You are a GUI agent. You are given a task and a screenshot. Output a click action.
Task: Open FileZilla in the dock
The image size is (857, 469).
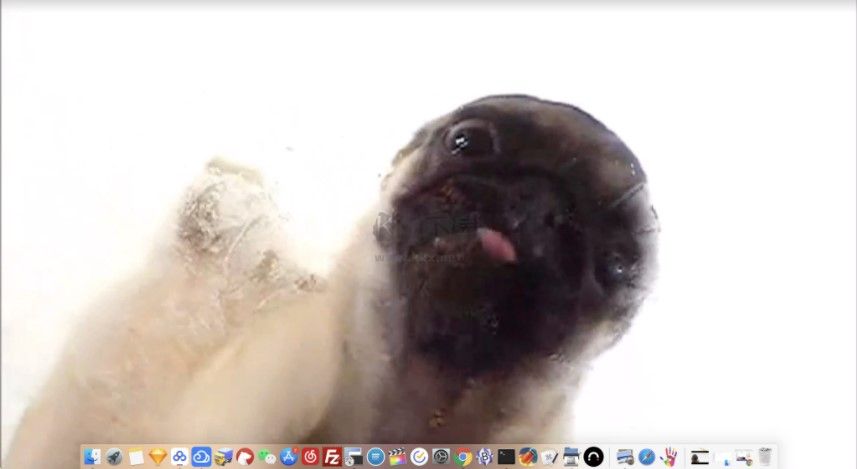coord(332,457)
